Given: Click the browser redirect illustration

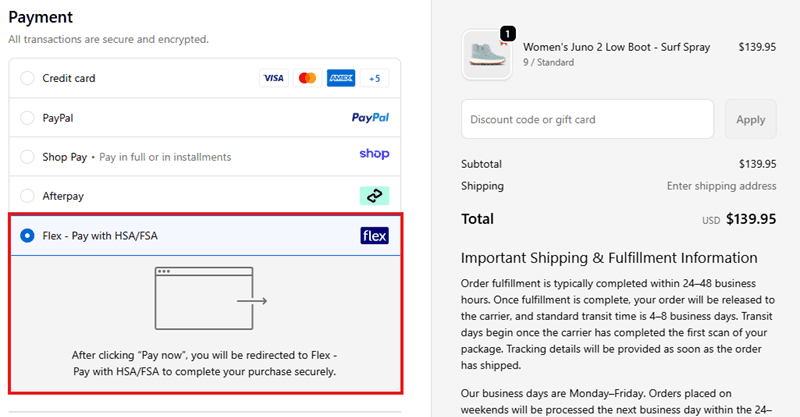Looking at the screenshot, I should click(211, 299).
